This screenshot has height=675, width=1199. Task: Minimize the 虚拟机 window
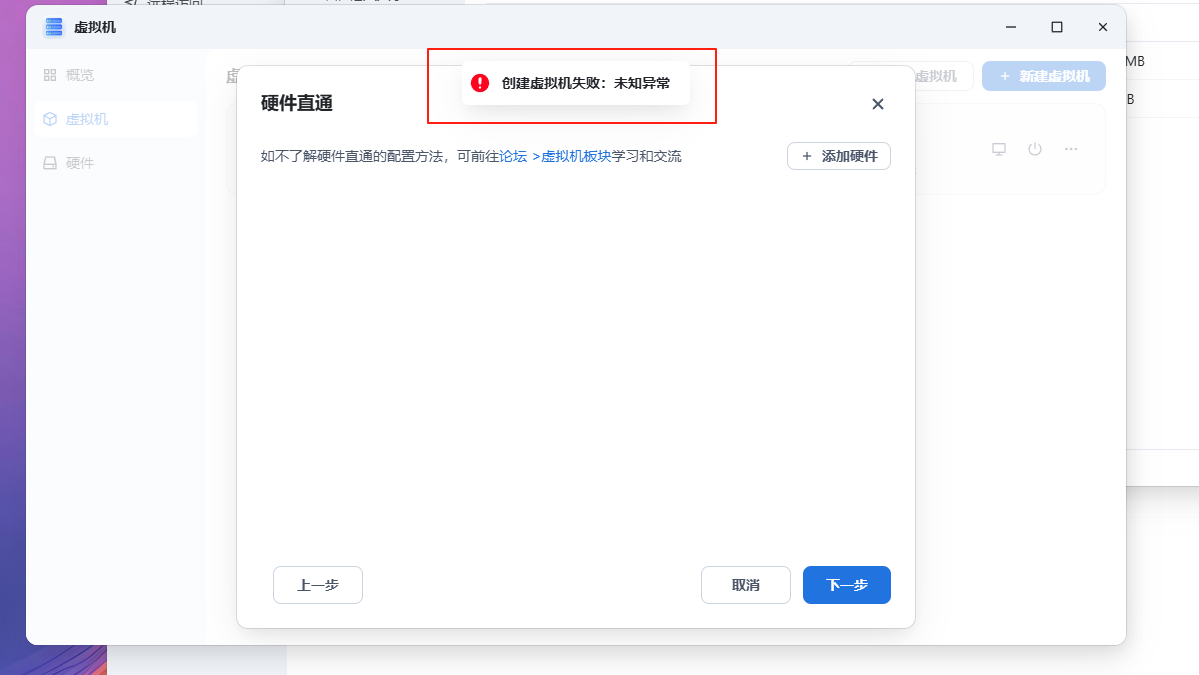1011,27
